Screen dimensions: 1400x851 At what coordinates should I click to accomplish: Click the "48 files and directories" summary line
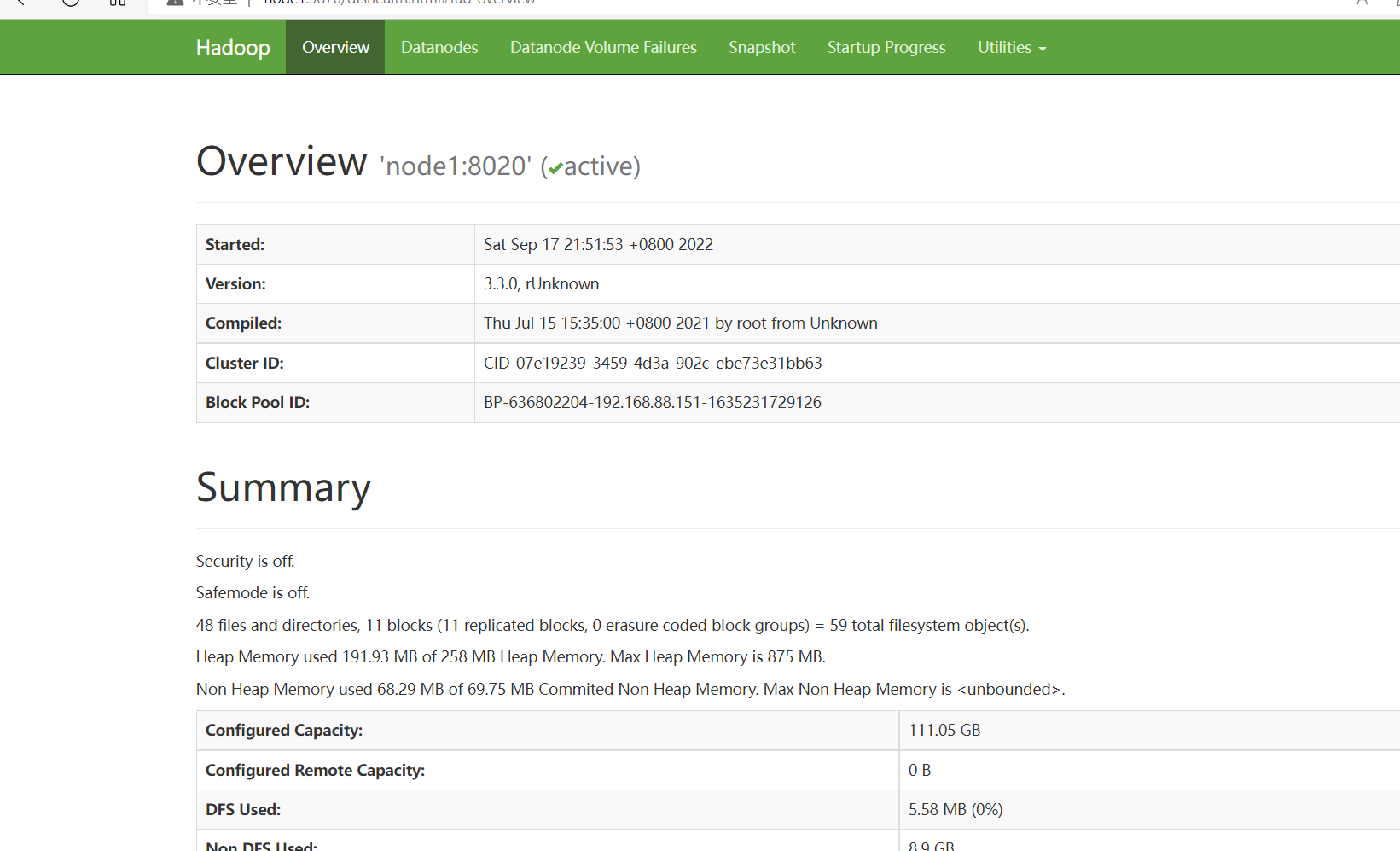[613, 626]
